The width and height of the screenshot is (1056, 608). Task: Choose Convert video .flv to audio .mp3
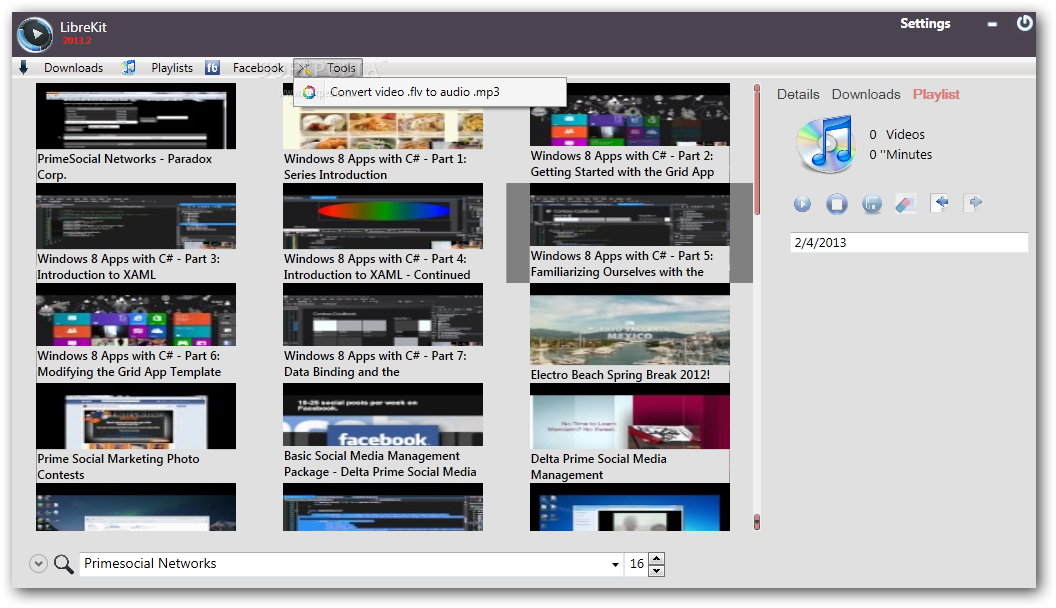pos(430,92)
